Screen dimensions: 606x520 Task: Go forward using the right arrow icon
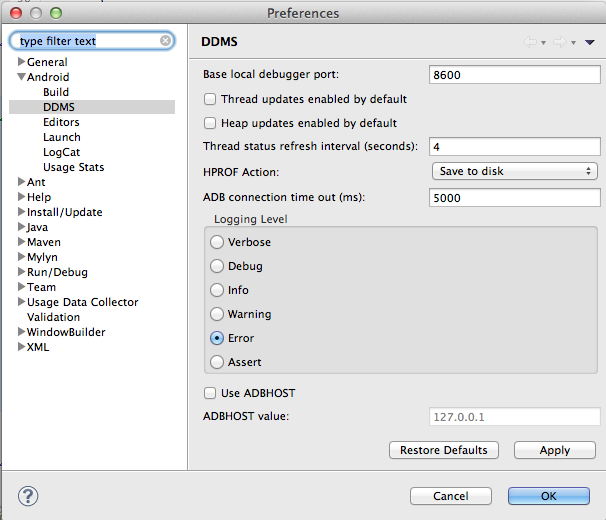(560, 42)
